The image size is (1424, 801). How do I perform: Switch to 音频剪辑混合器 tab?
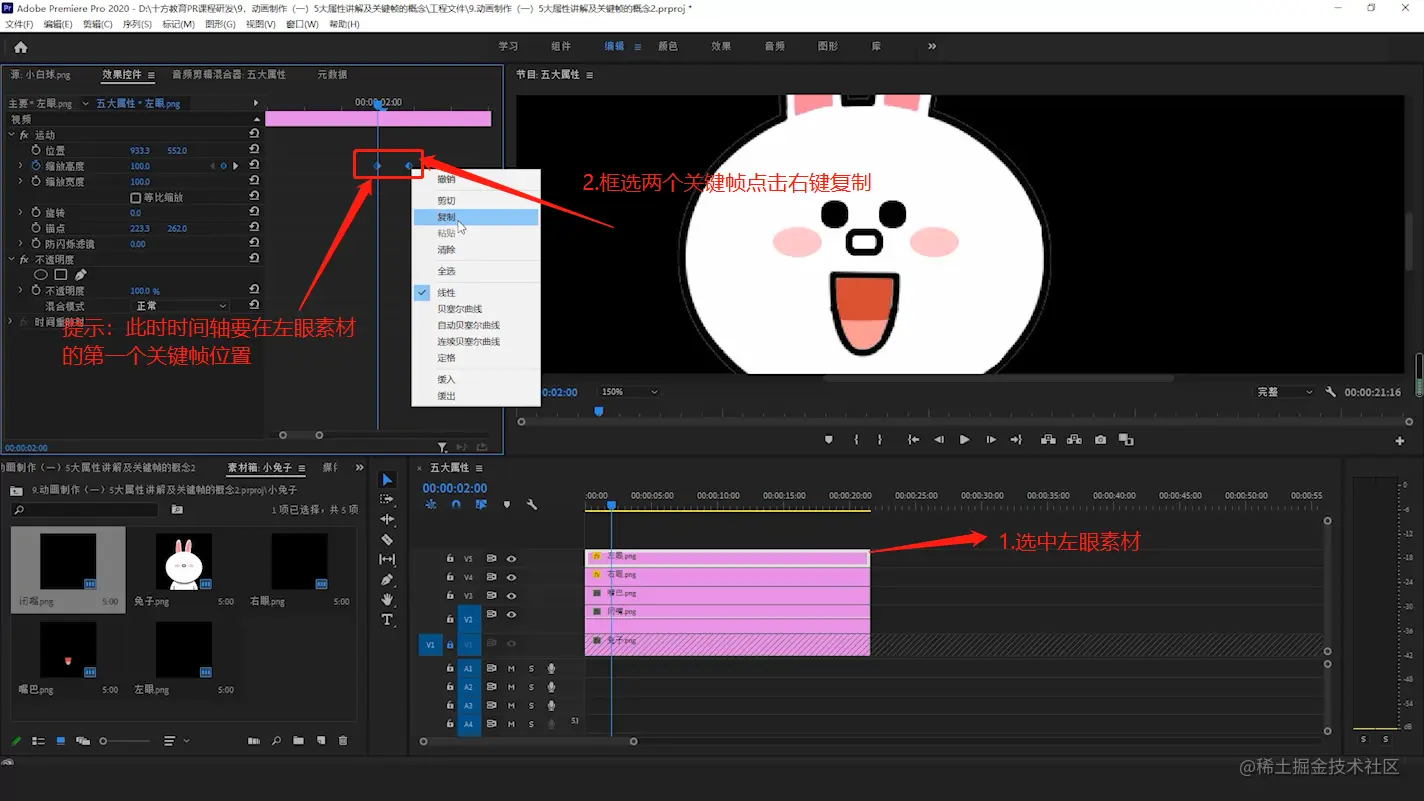[x=229, y=75]
